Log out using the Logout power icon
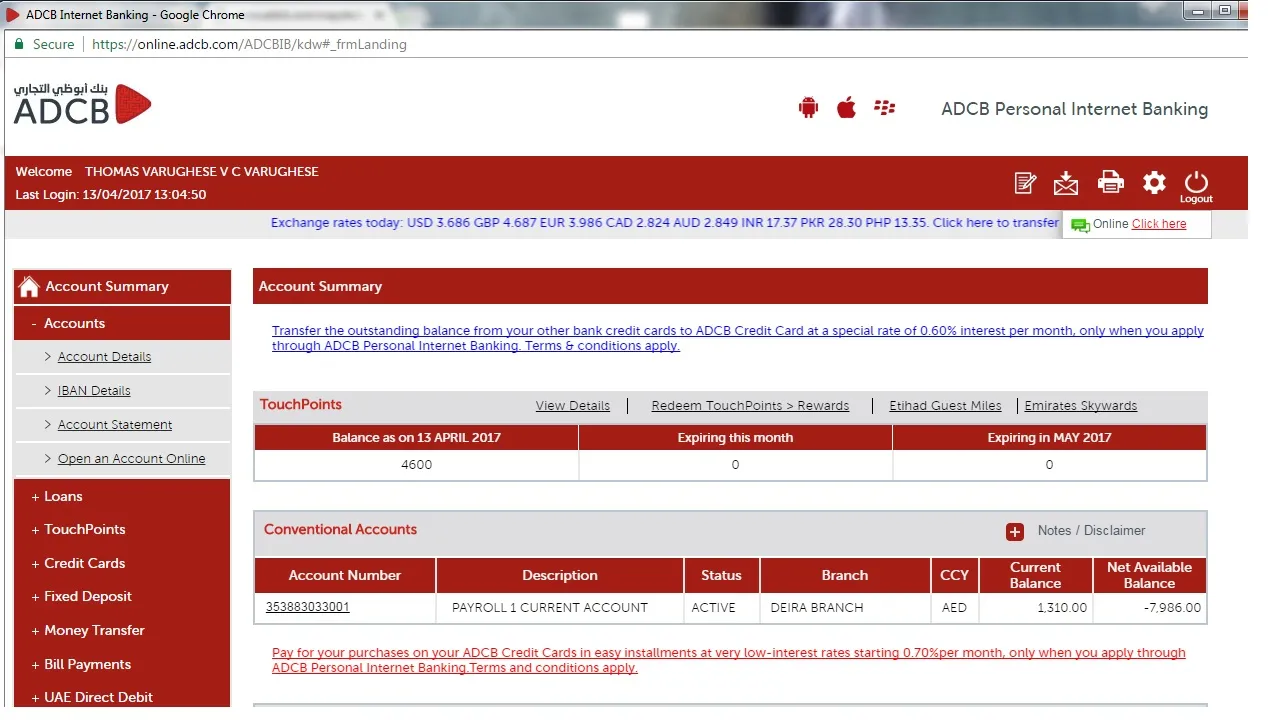The height and width of the screenshot is (720, 1268). click(x=1196, y=186)
